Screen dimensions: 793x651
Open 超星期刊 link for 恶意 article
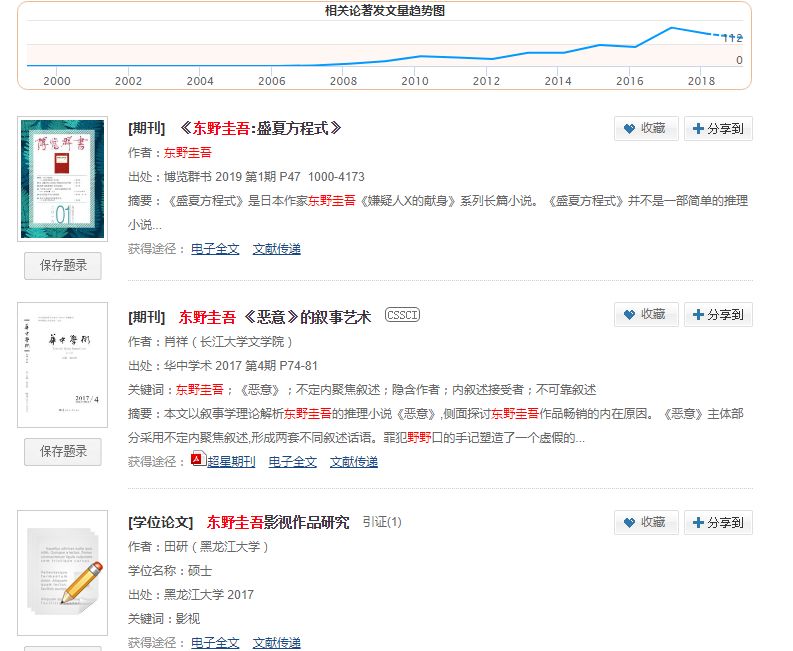pyautogui.click(x=231, y=462)
